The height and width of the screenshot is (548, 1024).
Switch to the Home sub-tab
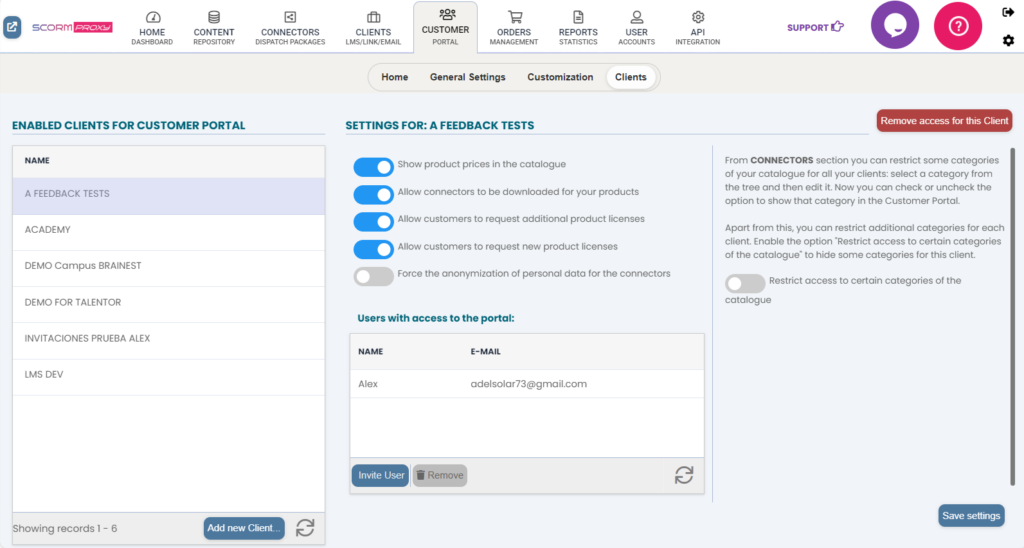pyautogui.click(x=394, y=77)
